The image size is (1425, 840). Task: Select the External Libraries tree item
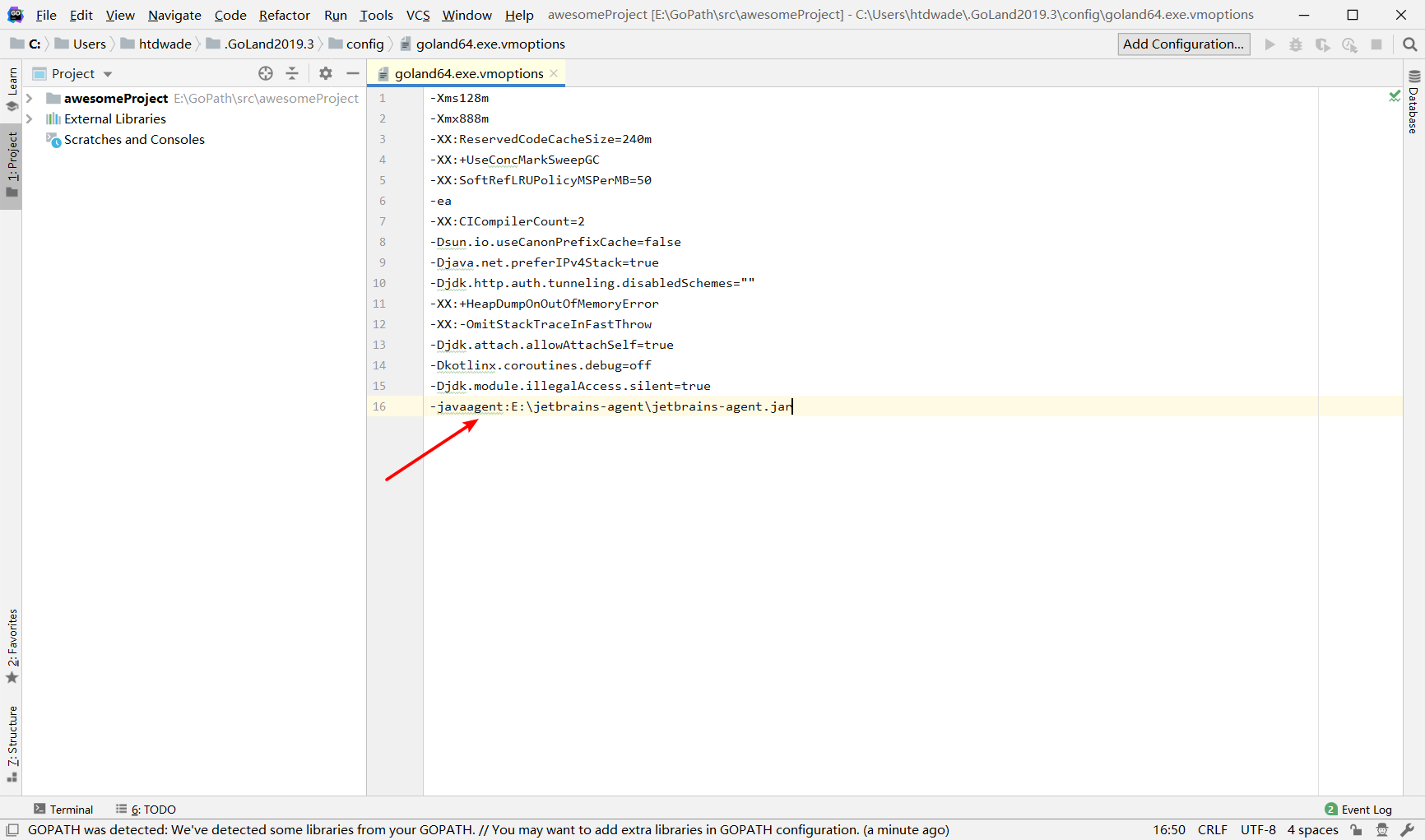coord(115,119)
